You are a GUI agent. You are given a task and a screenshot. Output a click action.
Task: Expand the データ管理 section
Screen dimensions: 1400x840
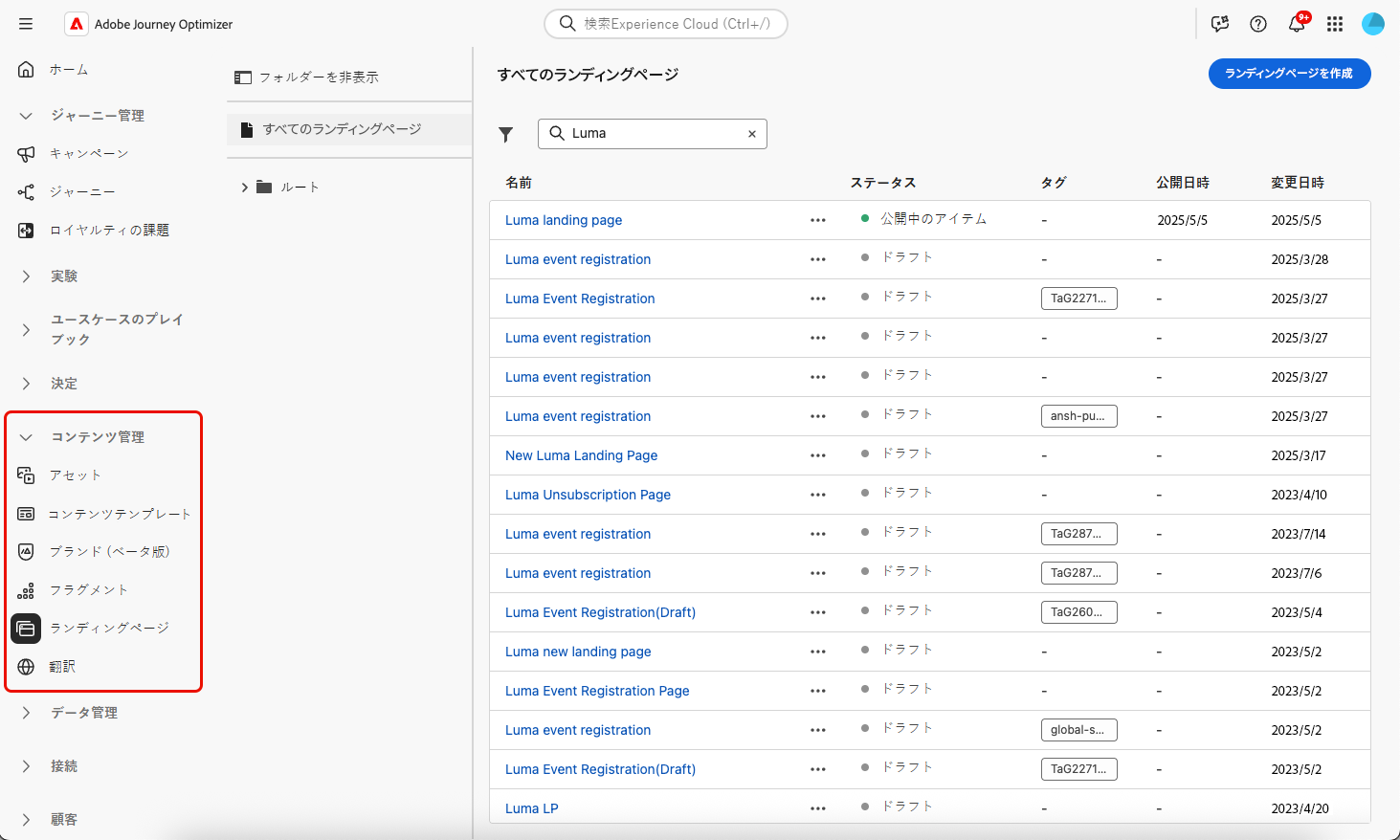click(26, 713)
